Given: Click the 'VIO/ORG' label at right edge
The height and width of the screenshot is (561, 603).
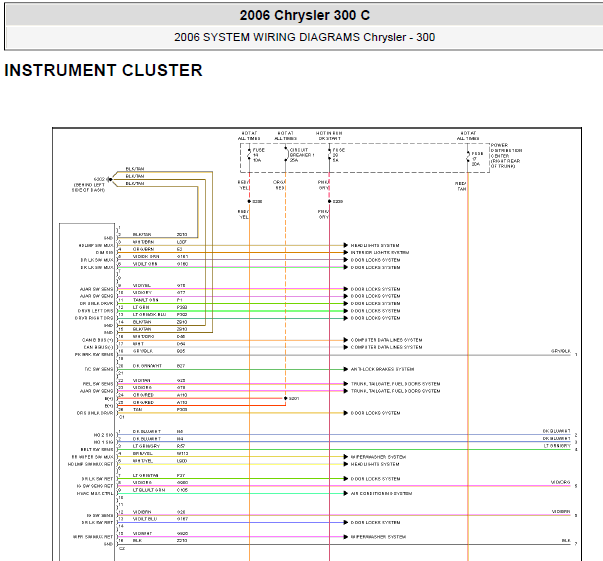Looking at the screenshot, I should point(561,482).
